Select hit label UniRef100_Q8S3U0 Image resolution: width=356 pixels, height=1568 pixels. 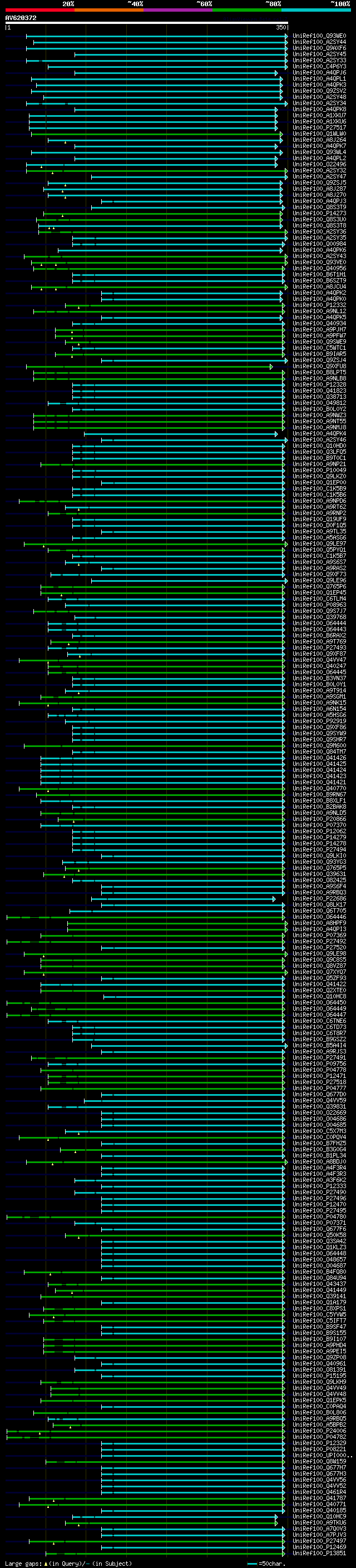(319, 220)
